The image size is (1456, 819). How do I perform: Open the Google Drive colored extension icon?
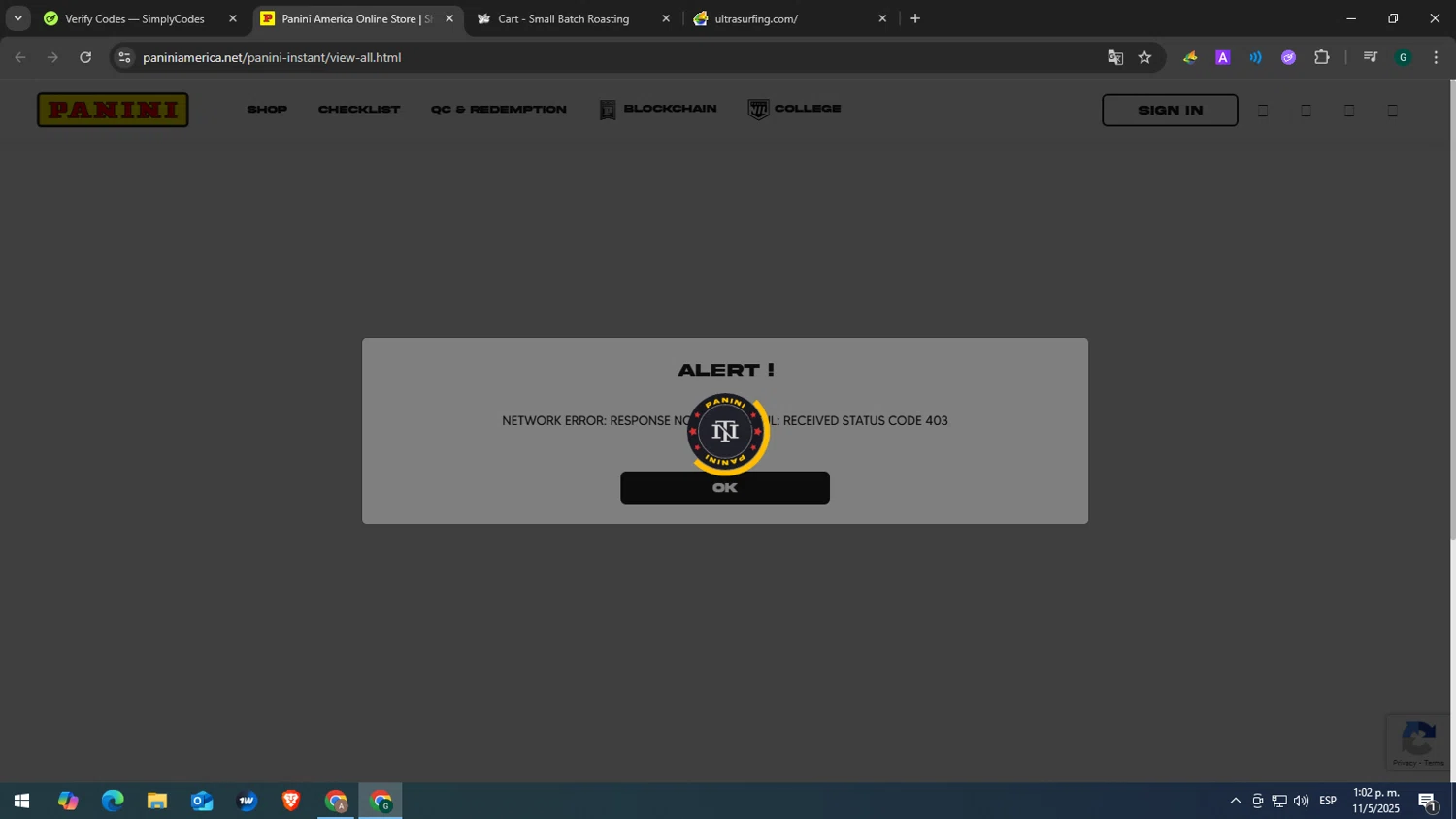point(1190,57)
